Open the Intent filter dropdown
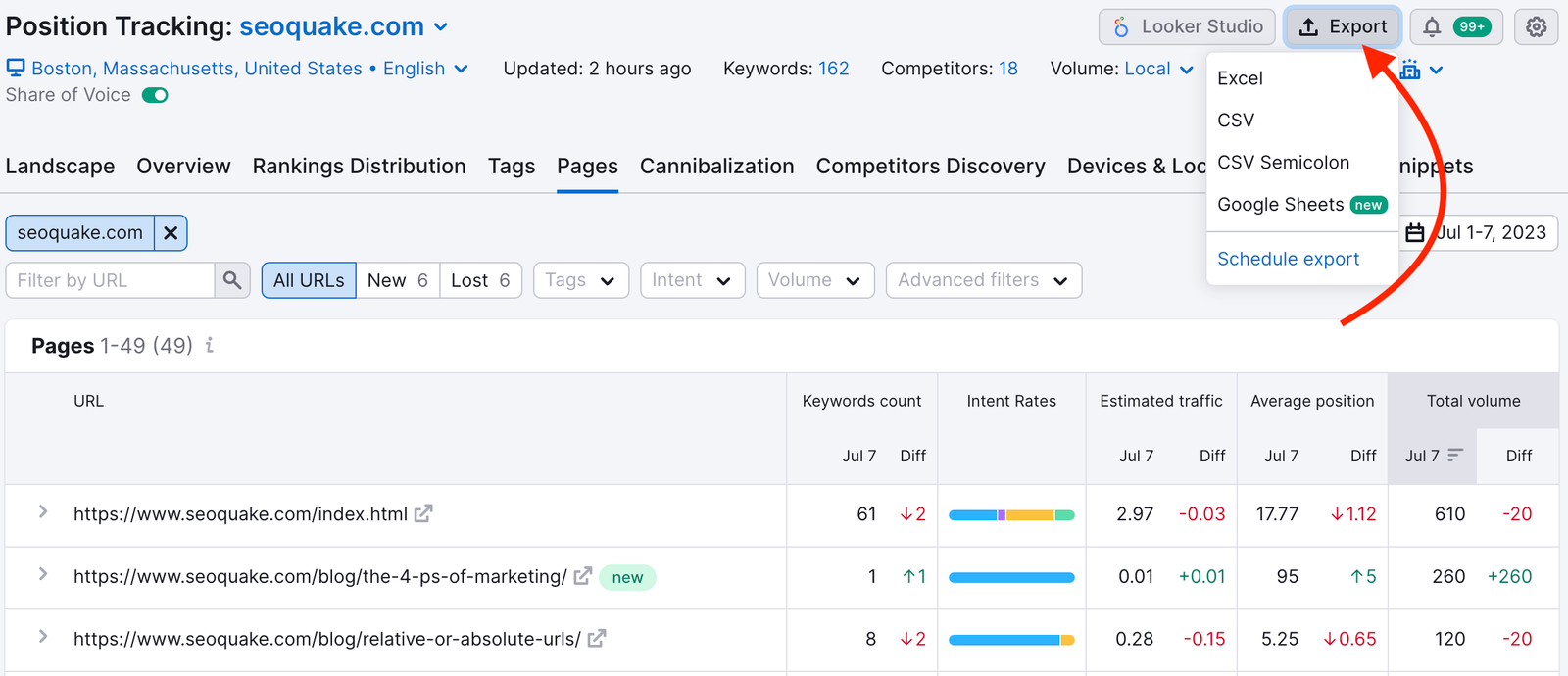The width and height of the screenshot is (1568, 676). pos(692,280)
